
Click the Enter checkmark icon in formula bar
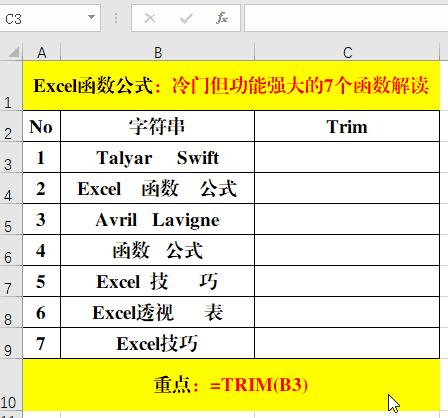[x=186, y=18]
